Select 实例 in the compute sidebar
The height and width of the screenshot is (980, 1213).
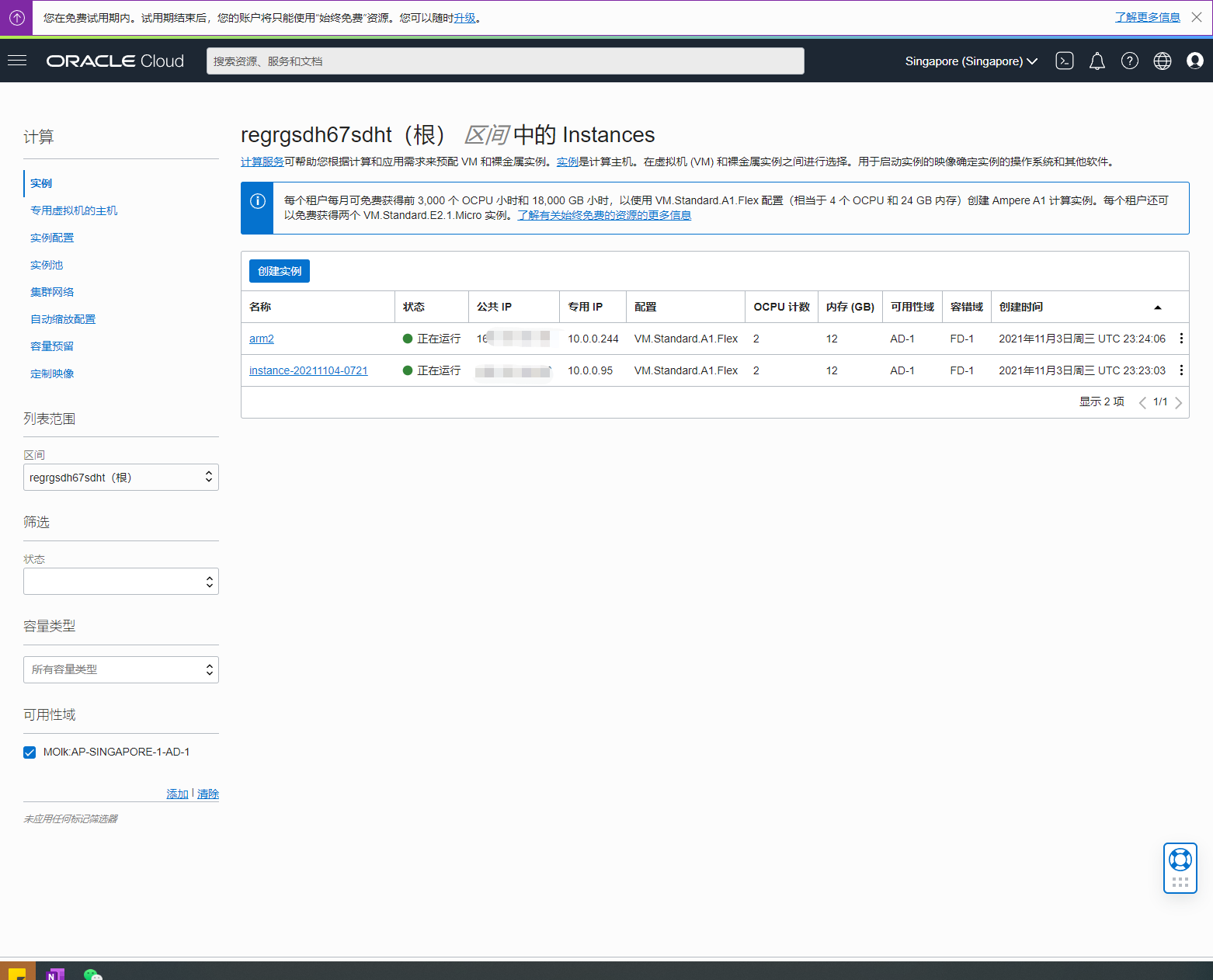41,183
